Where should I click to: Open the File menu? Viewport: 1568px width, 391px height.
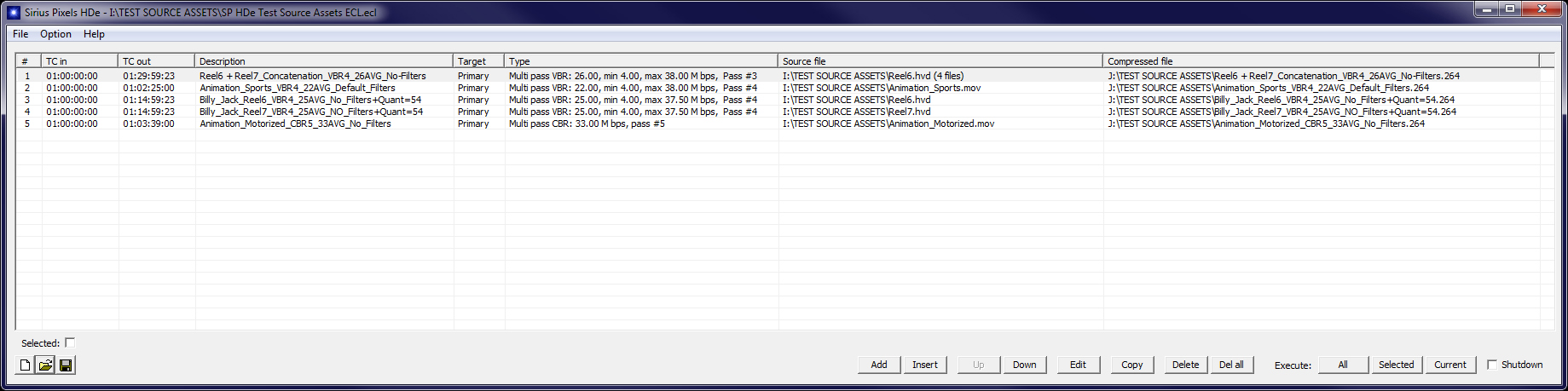point(20,34)
